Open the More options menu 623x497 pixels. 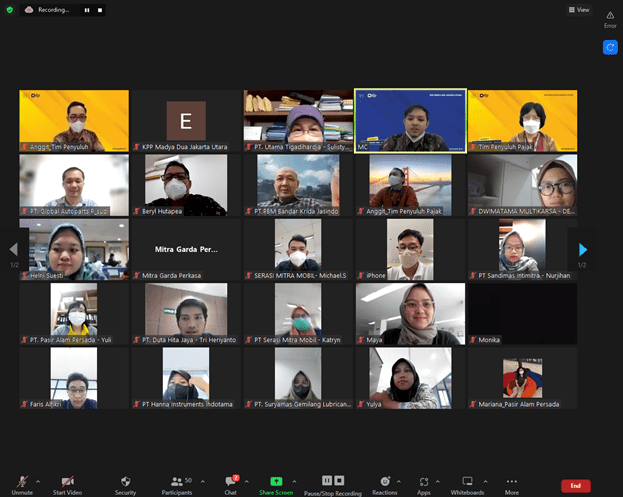pos(512,481)
